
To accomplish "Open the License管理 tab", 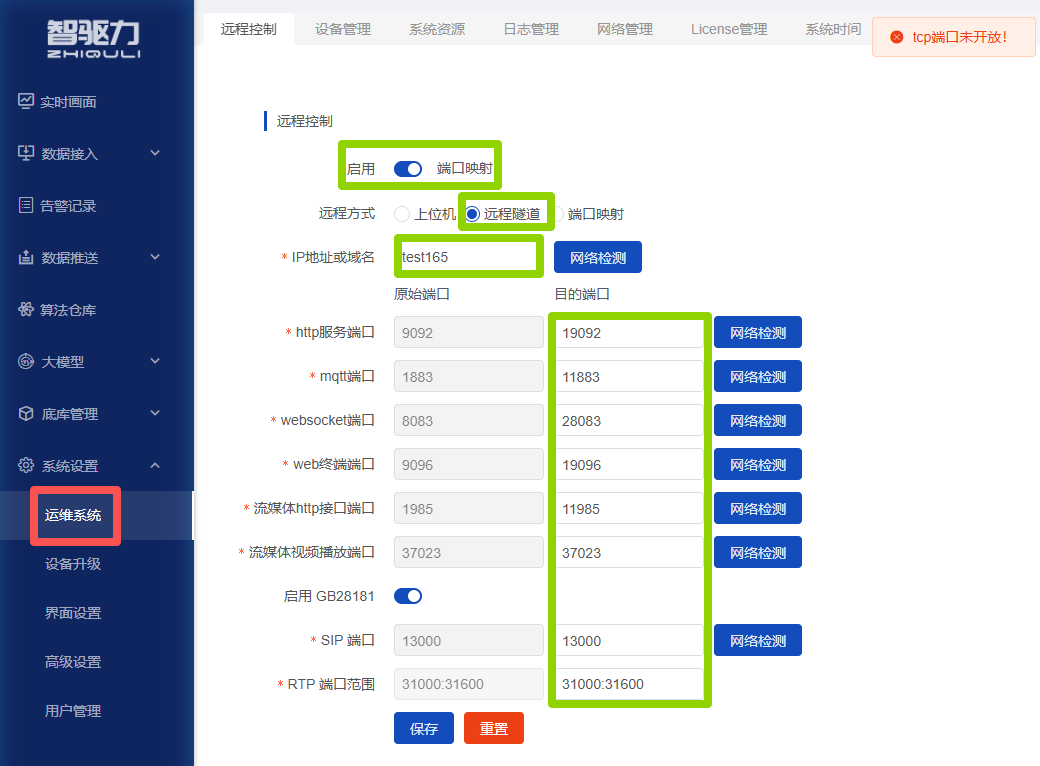I will tap(729, 29).
